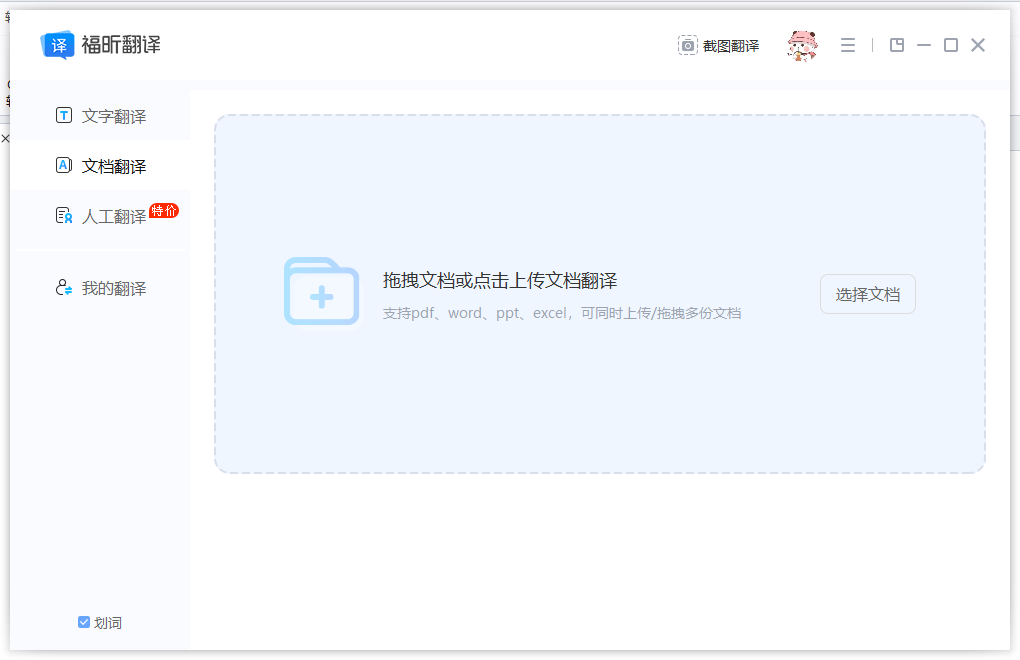Minimize the Foxit Translate window
Image resolution: width=1020 pixels, height=660 pixels.
coord(924,45)
